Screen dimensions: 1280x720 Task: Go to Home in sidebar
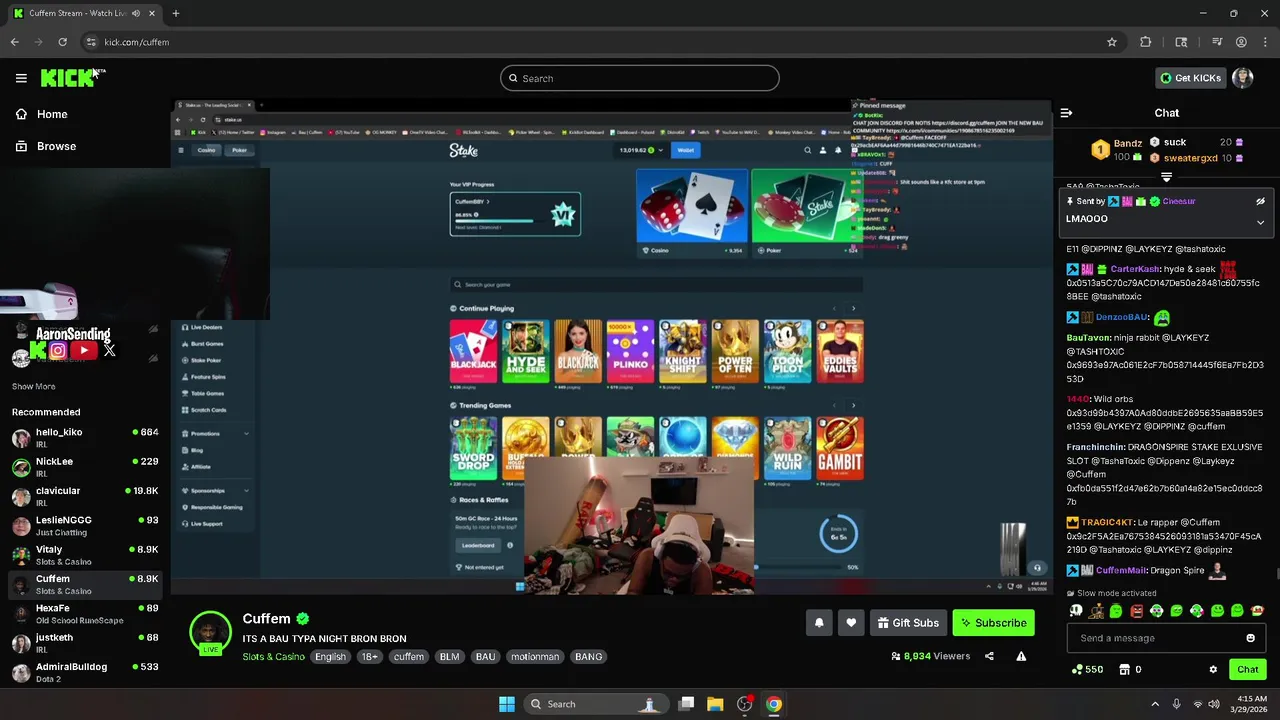(42, 114)
